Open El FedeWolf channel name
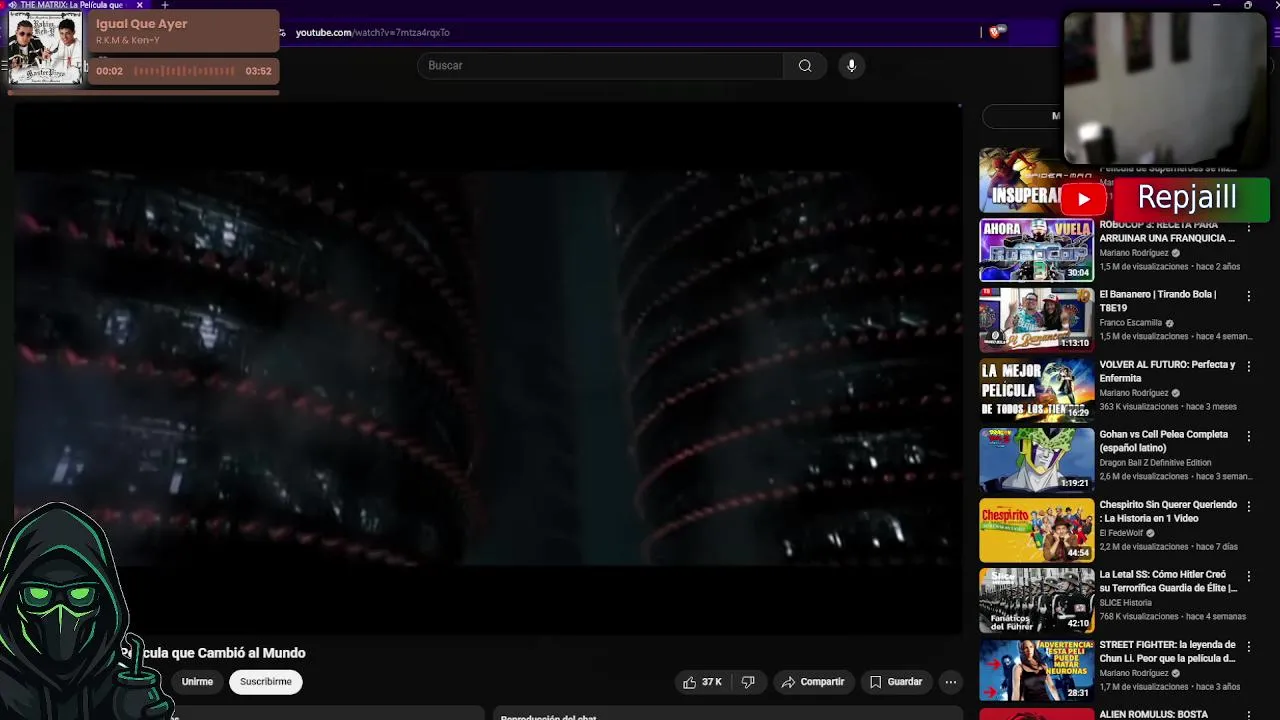1280x720 pixels. point(1121,533)
